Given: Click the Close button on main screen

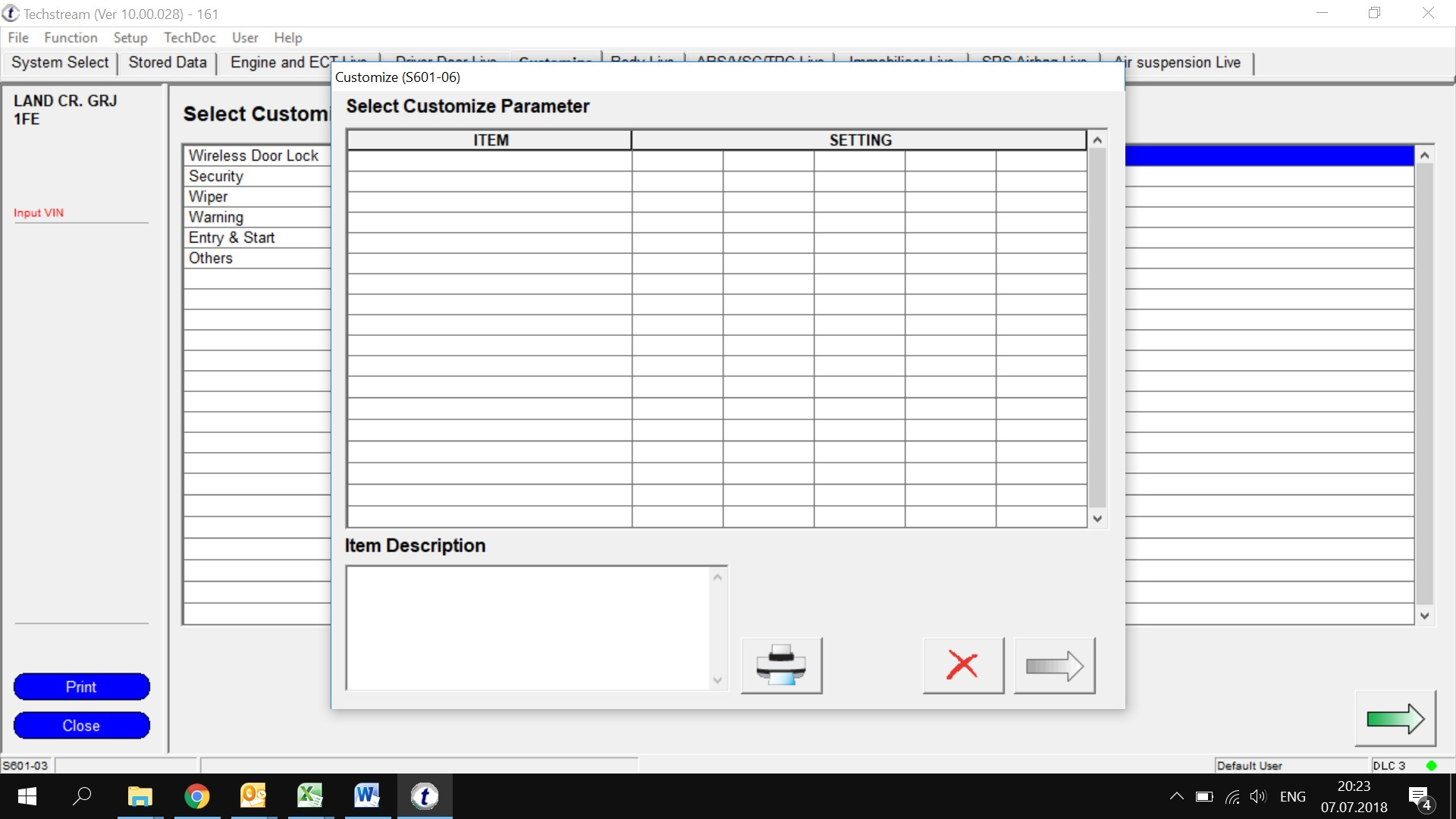Looking at the screenshot, I should click(81, 726).
